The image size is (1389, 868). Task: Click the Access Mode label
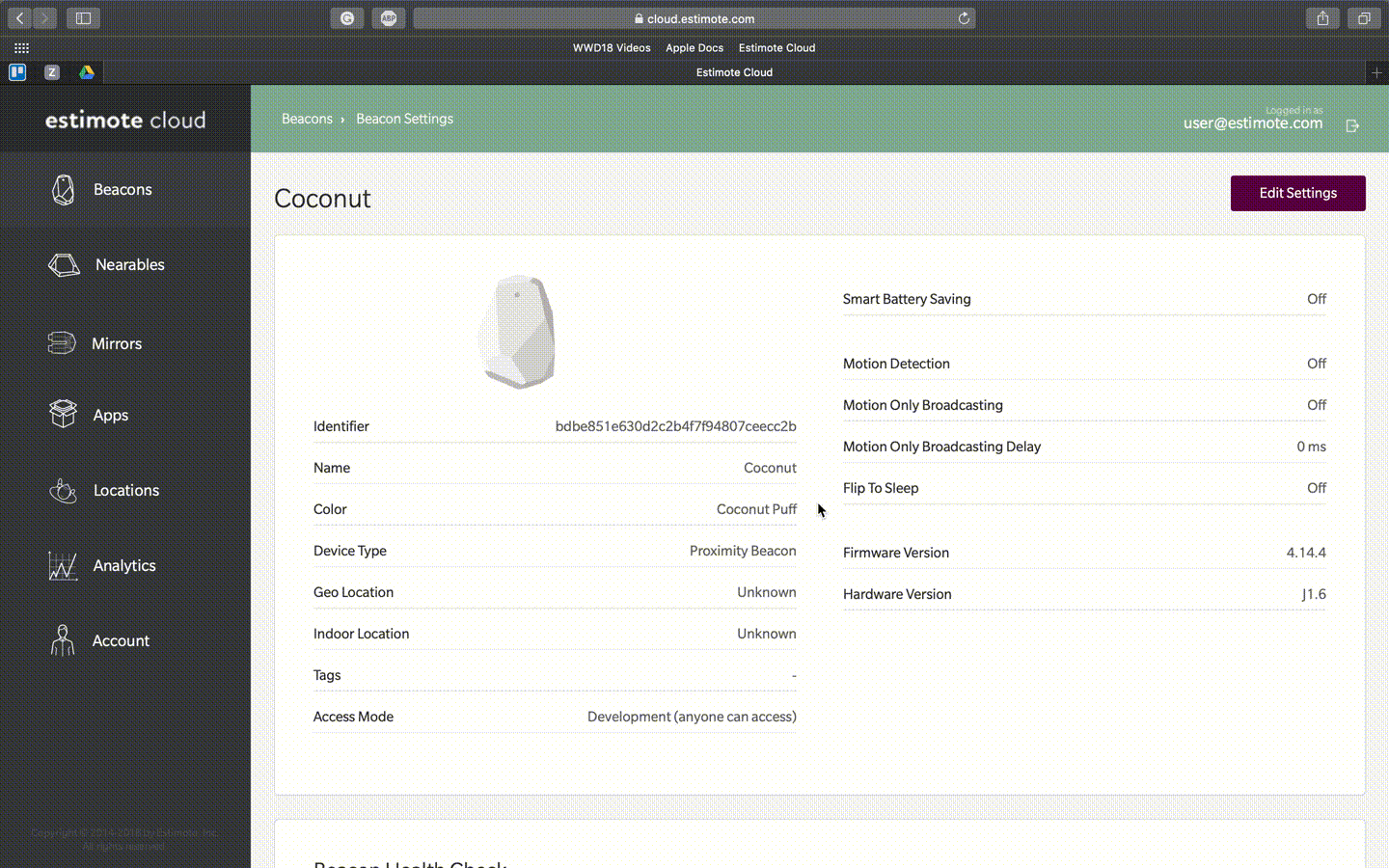click(353, 717)
